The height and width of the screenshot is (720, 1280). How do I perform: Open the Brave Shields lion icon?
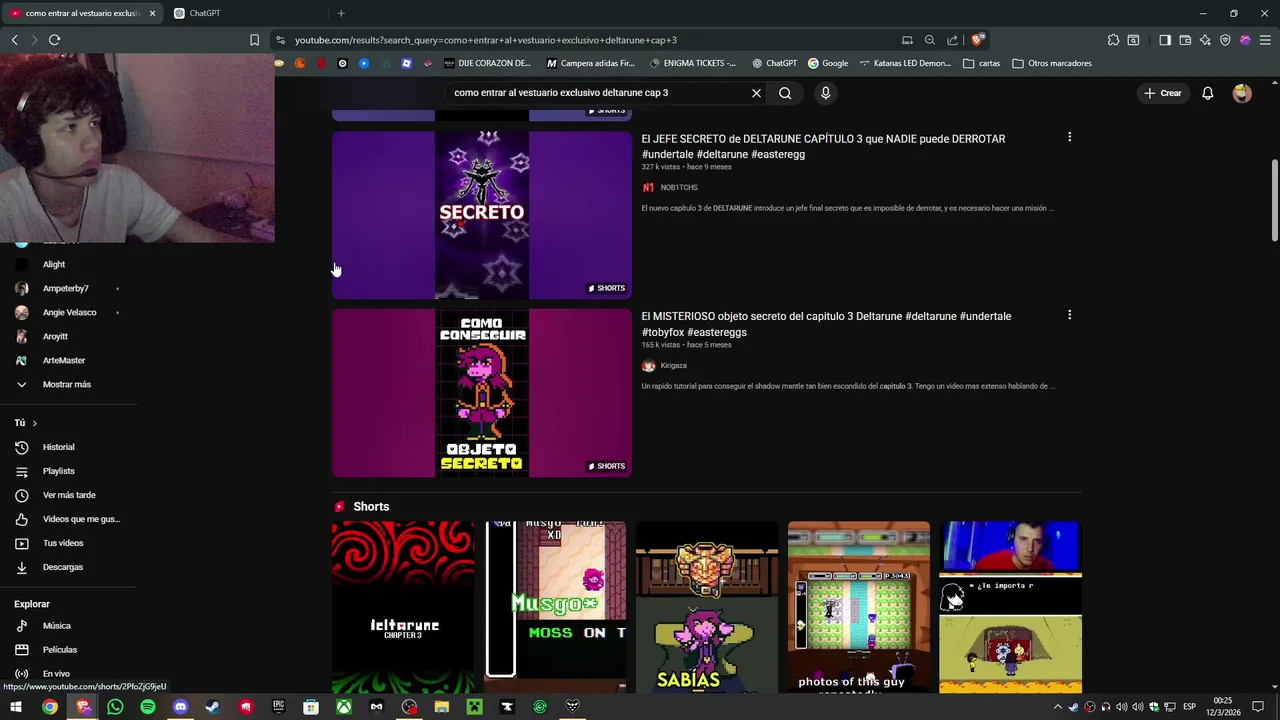point(978,40)
